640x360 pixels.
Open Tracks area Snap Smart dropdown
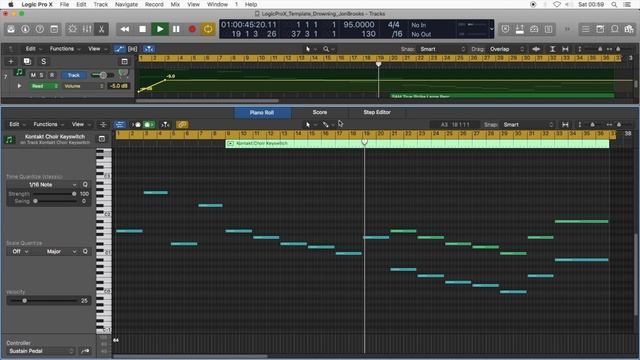(442, 49)
